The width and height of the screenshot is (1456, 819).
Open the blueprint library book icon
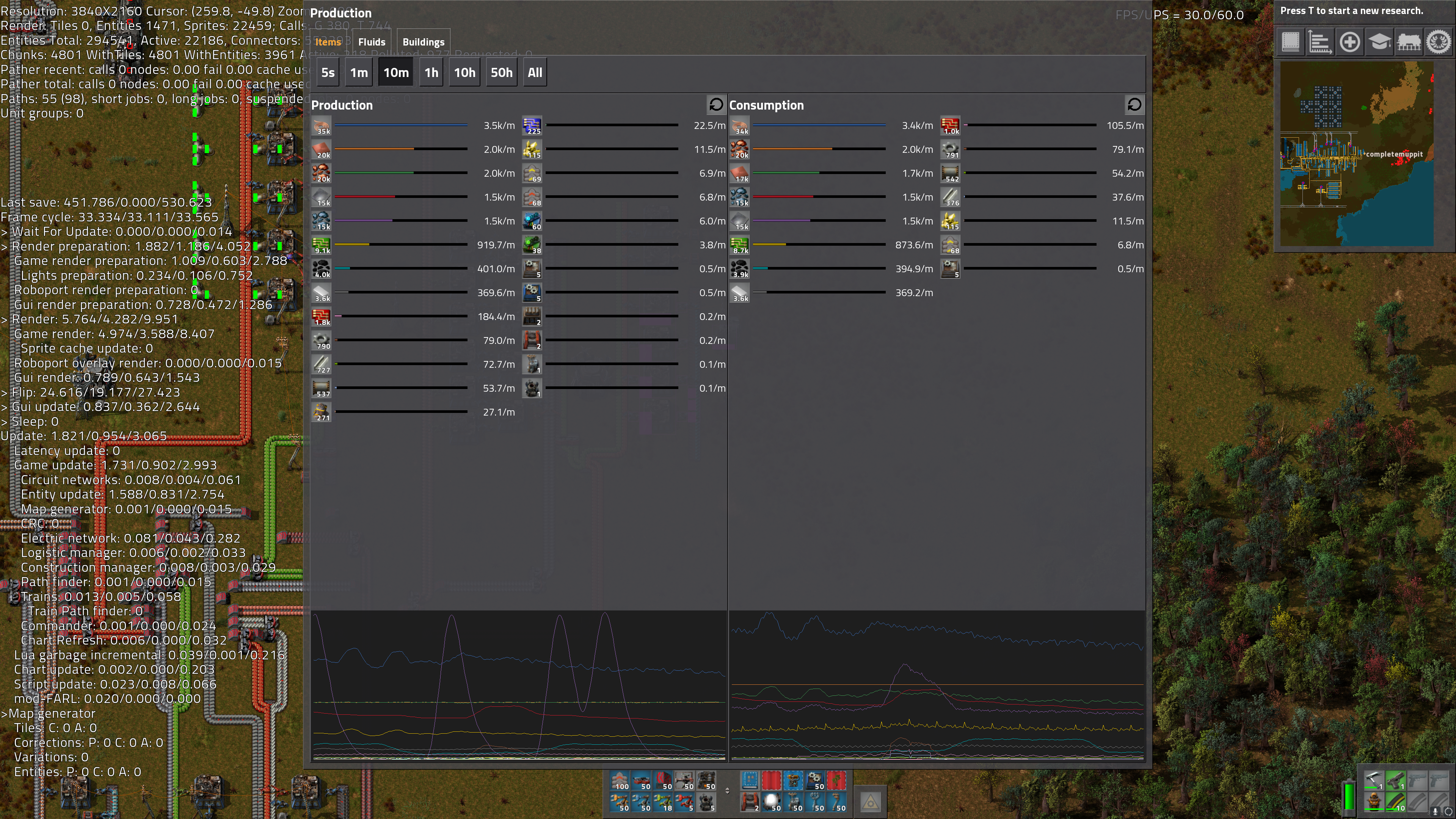1290,42
